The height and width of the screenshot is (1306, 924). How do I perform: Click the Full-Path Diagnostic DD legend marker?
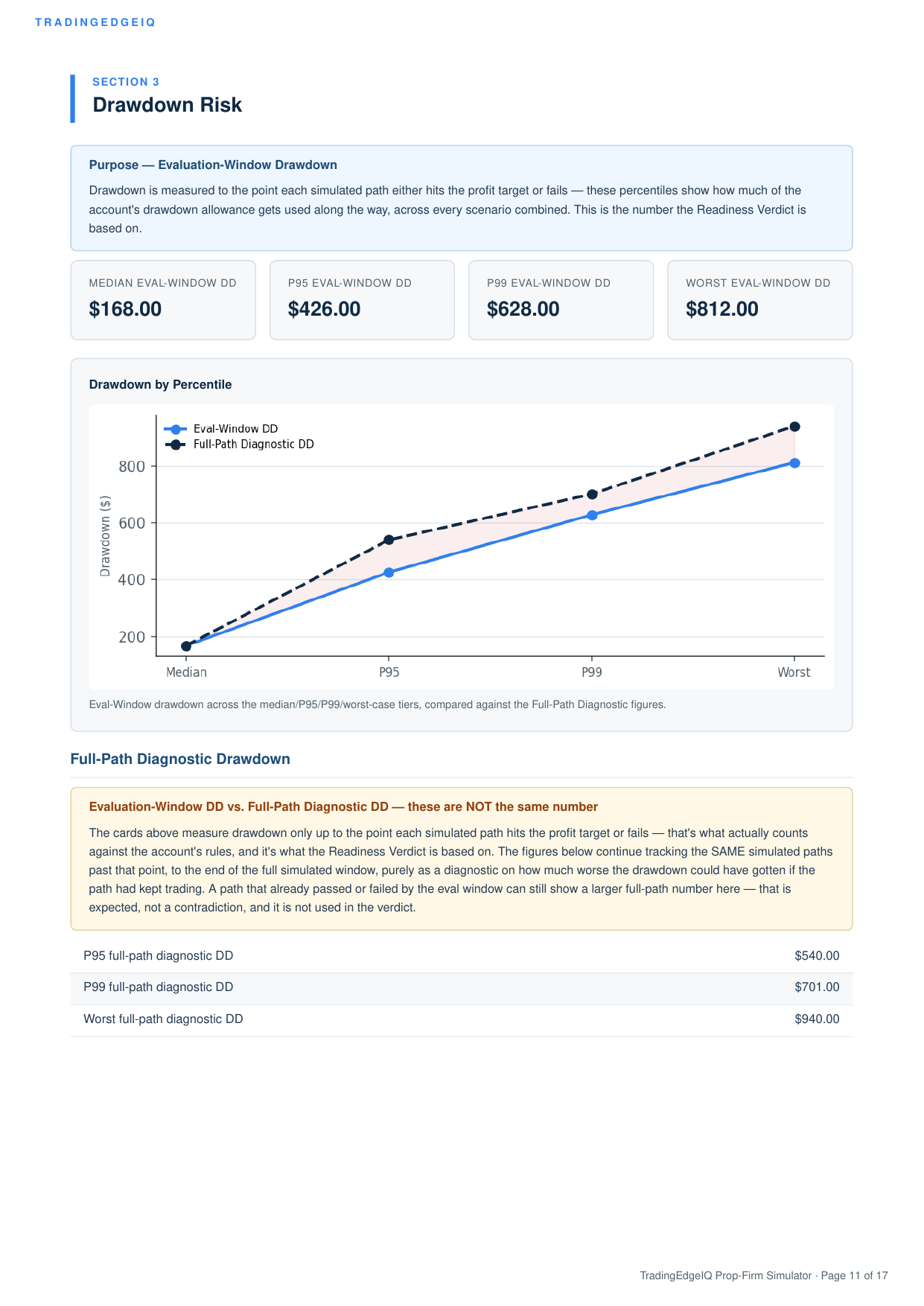pyautogui.click(x=176, y=445)
